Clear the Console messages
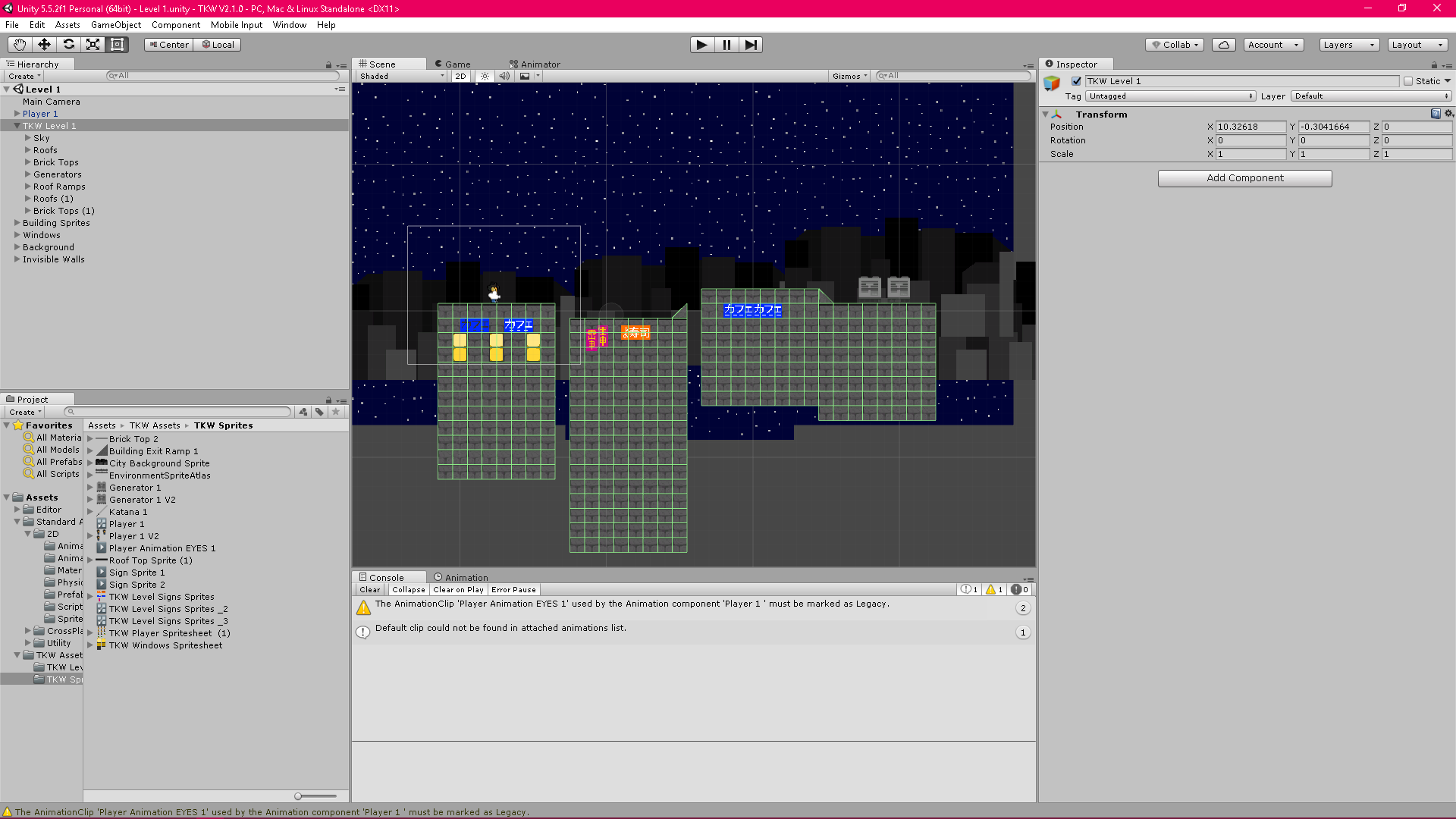Image resolution: width=1456 pixels, height=819 pixels. click(x=369, y=589)
